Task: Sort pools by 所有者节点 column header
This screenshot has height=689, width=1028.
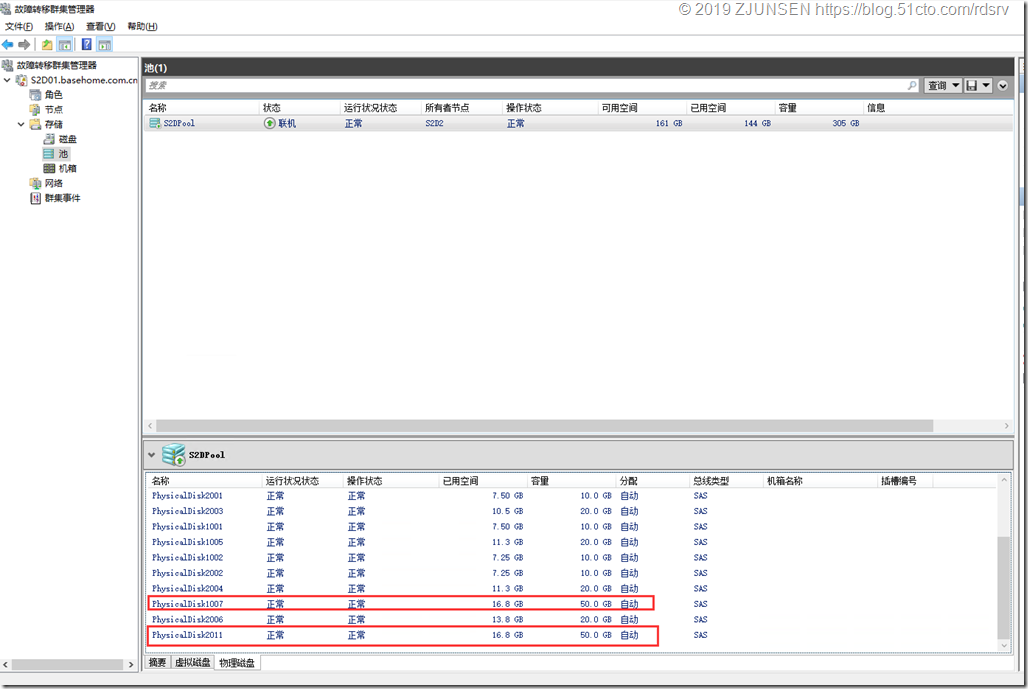Action: click(462, 108)
